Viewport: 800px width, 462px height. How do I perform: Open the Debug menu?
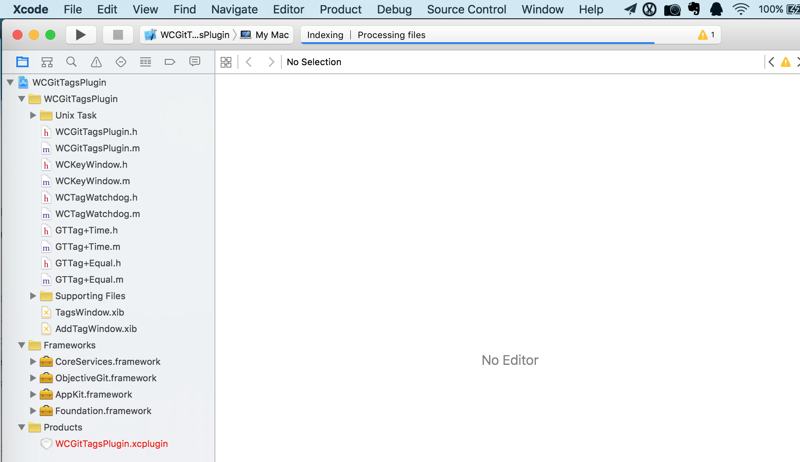pos(394,9)
